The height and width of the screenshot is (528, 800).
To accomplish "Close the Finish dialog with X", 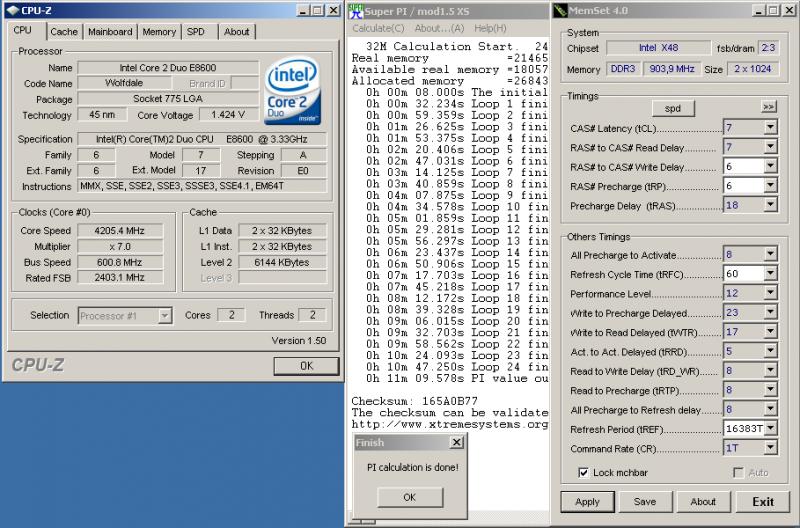I will 457,442.
